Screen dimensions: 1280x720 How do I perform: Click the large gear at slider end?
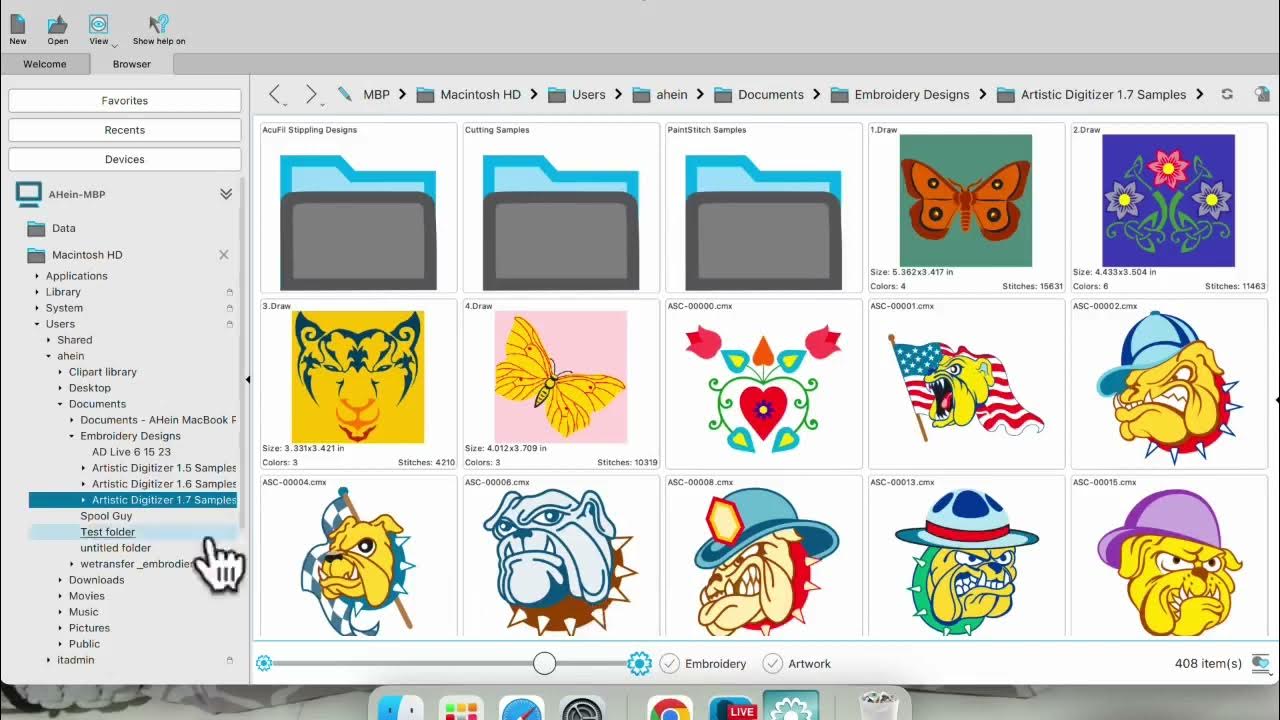(x=639, y=663)
